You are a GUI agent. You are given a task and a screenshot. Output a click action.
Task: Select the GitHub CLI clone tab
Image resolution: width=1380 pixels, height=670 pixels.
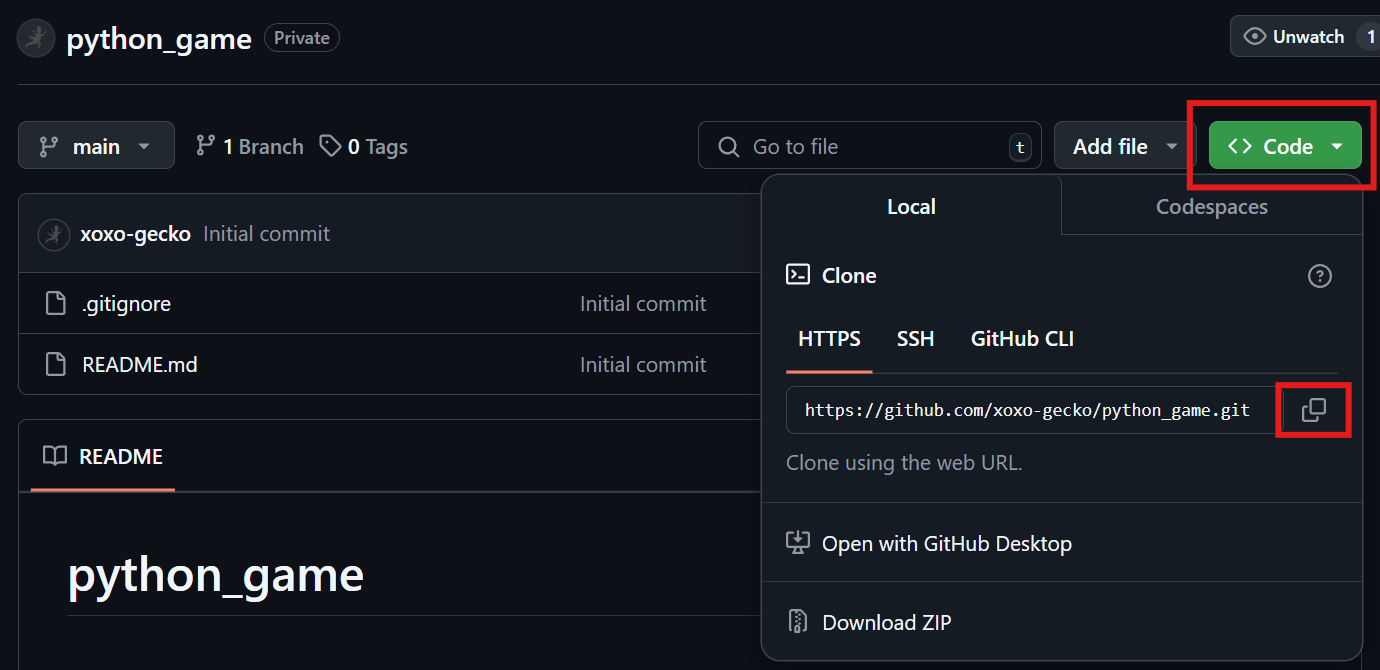(x=1022, y=338)
